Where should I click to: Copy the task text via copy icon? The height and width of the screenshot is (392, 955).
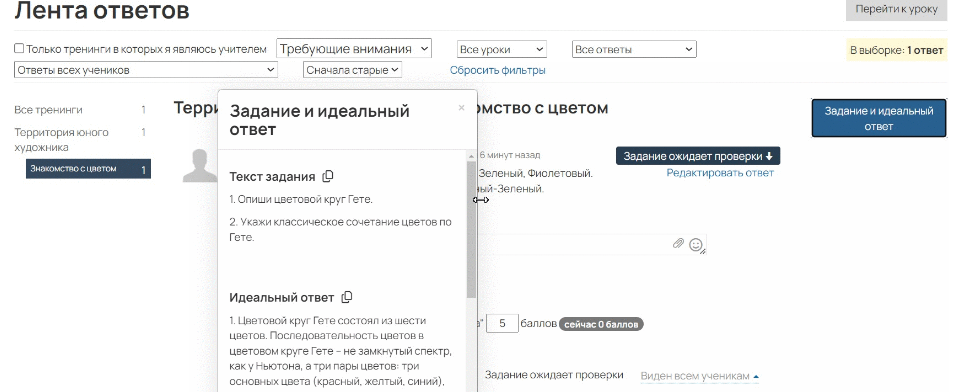point(328,177)
